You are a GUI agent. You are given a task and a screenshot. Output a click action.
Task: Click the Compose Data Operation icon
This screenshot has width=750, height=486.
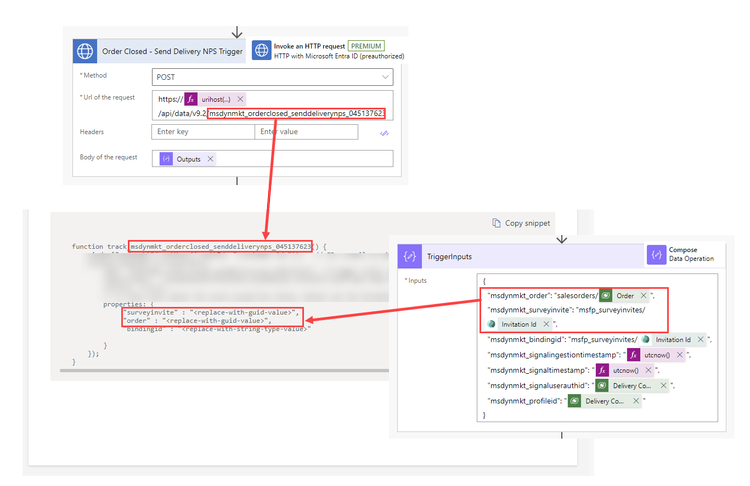(656, 254)
